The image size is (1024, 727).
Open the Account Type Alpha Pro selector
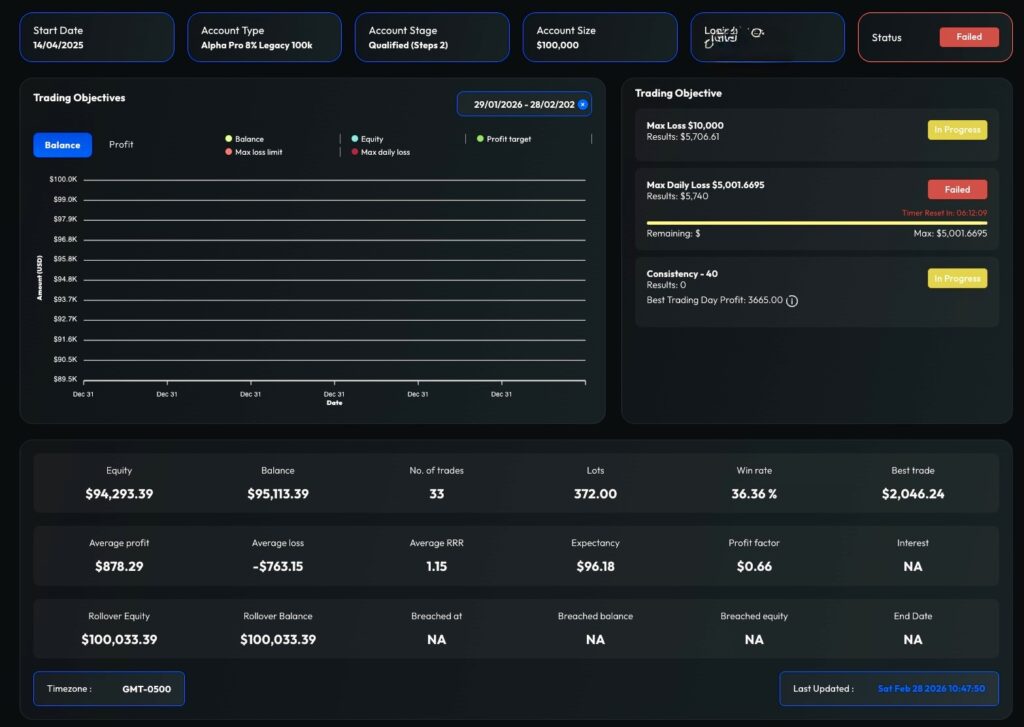pyautogui.click(x=264, y=37)
